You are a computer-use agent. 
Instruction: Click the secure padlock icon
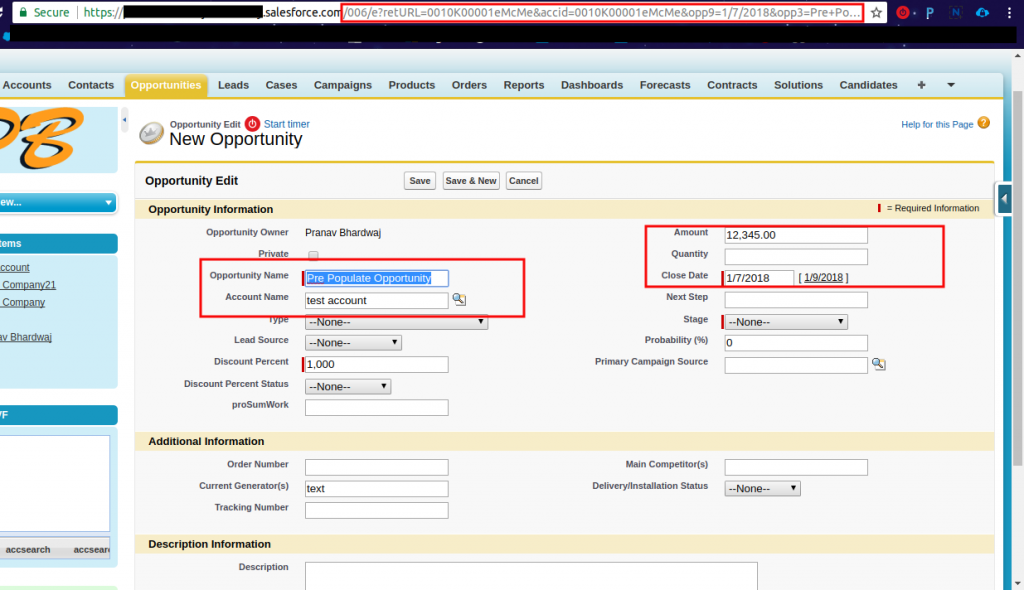click(24, 12)
